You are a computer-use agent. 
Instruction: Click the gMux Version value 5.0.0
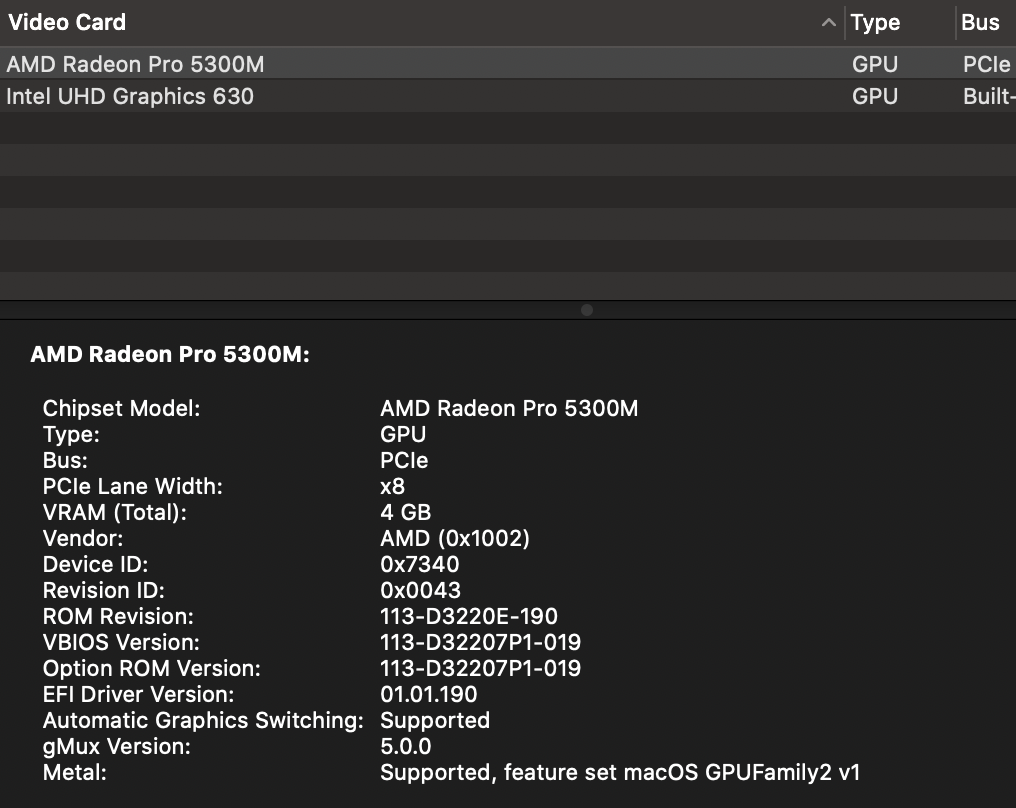tap(406, 746)
